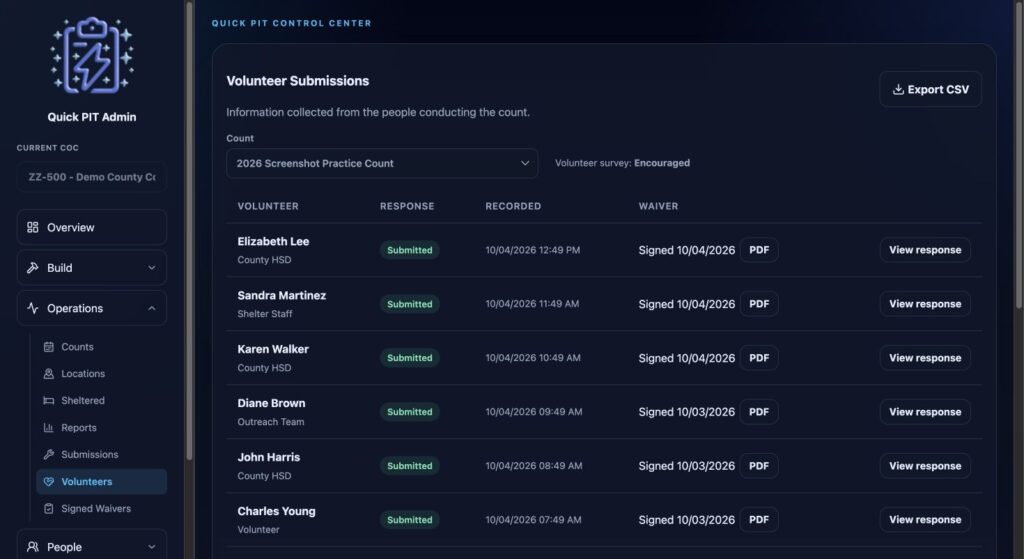Click the name Sandra Martinez
This screenshot has width=1024, height=559.
pos(281,295)
